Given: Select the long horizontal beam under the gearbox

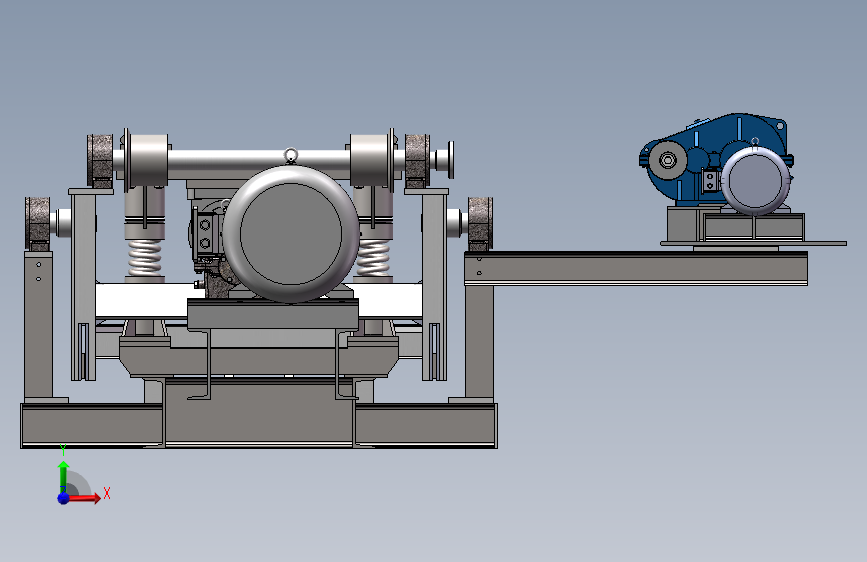Looking at the screenshot, I should tap(636, 268).
